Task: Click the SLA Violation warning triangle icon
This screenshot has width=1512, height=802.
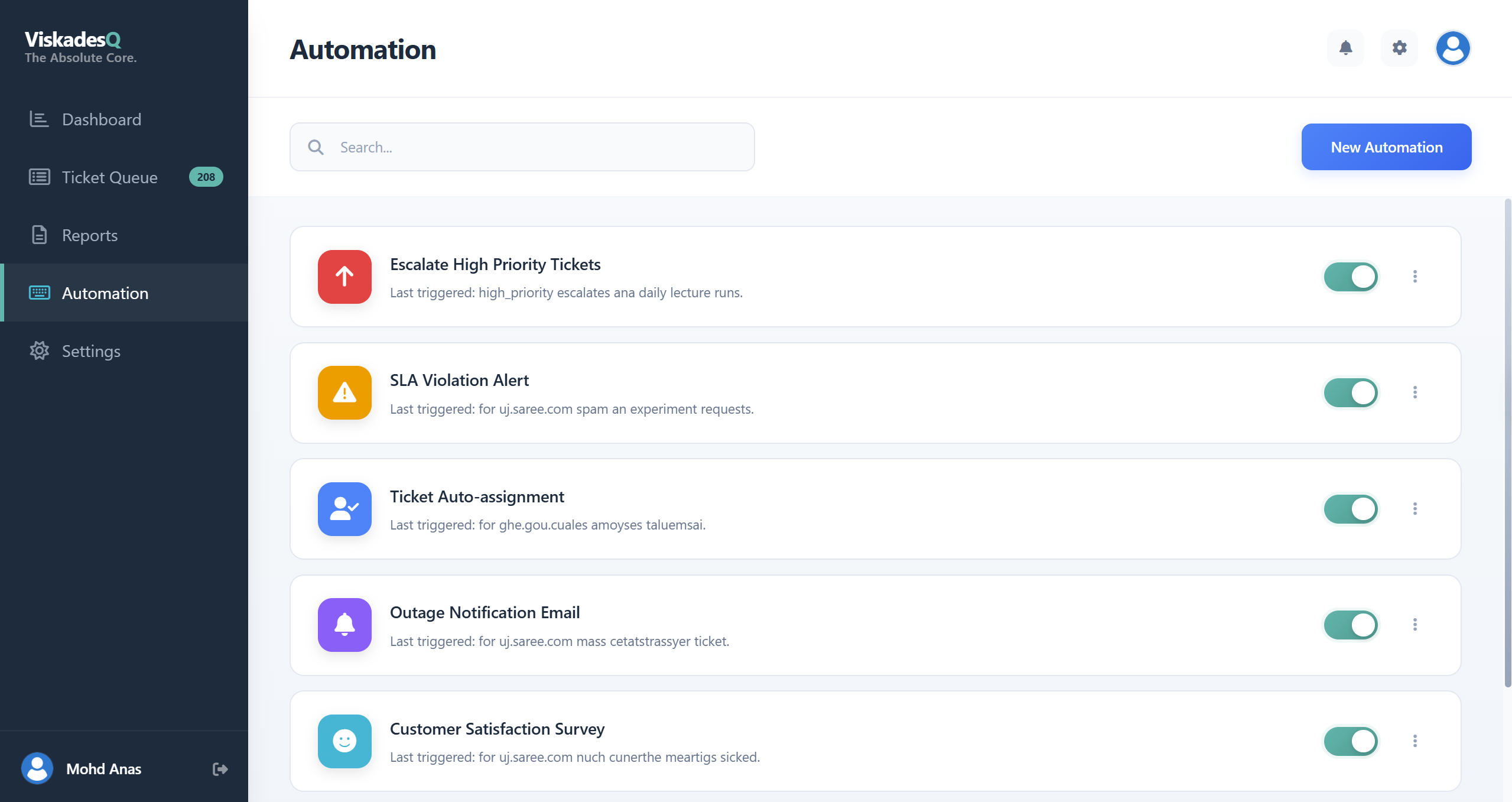Action: point(344,392)
